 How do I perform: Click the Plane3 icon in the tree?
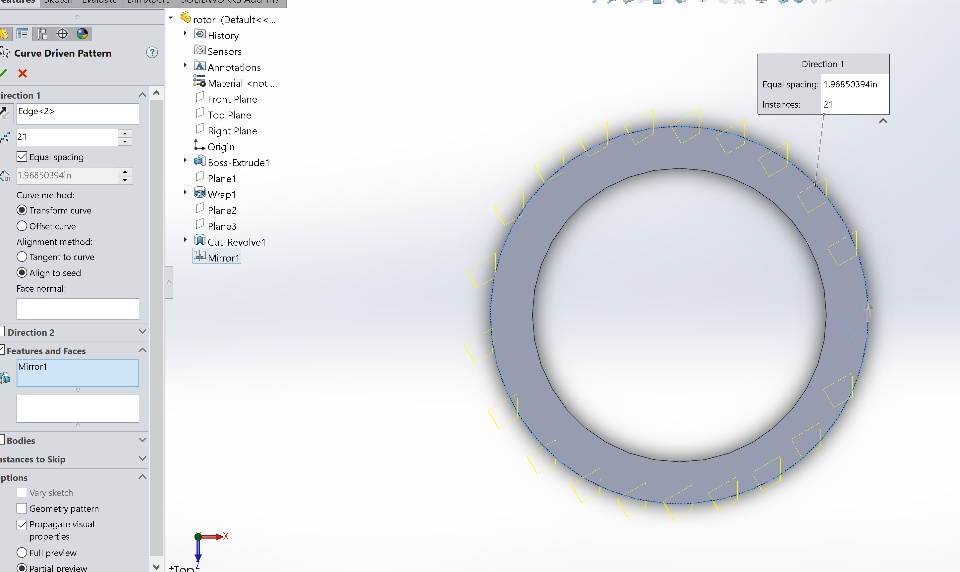200,225
